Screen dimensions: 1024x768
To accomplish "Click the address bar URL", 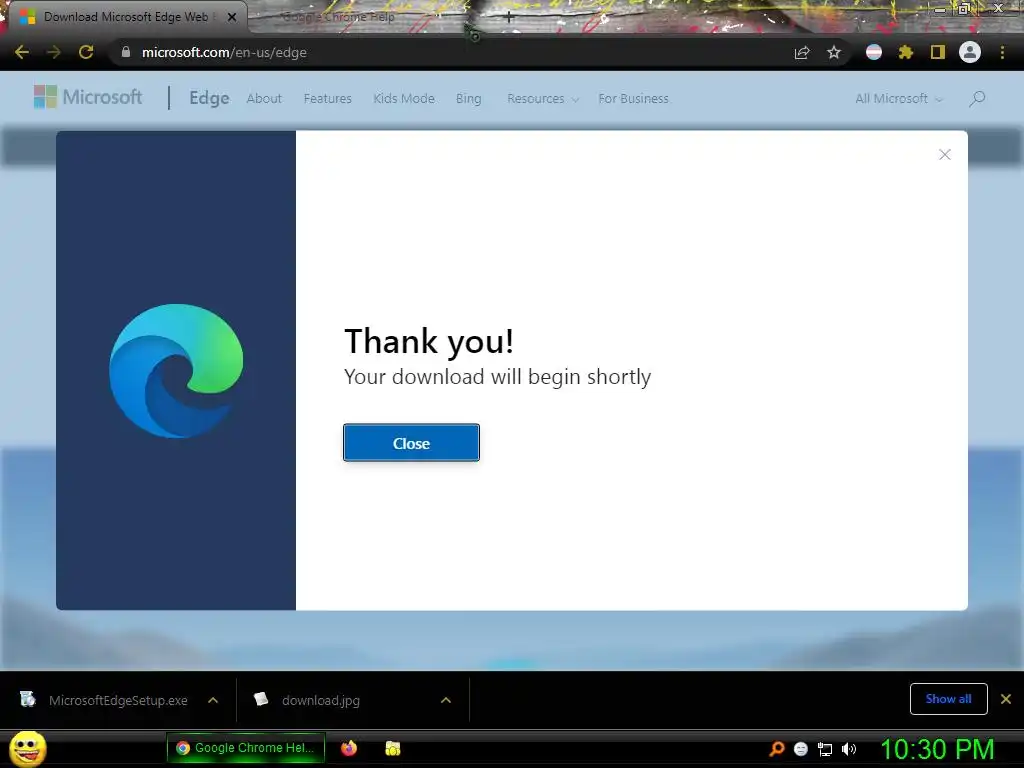I will pos(224,52).
